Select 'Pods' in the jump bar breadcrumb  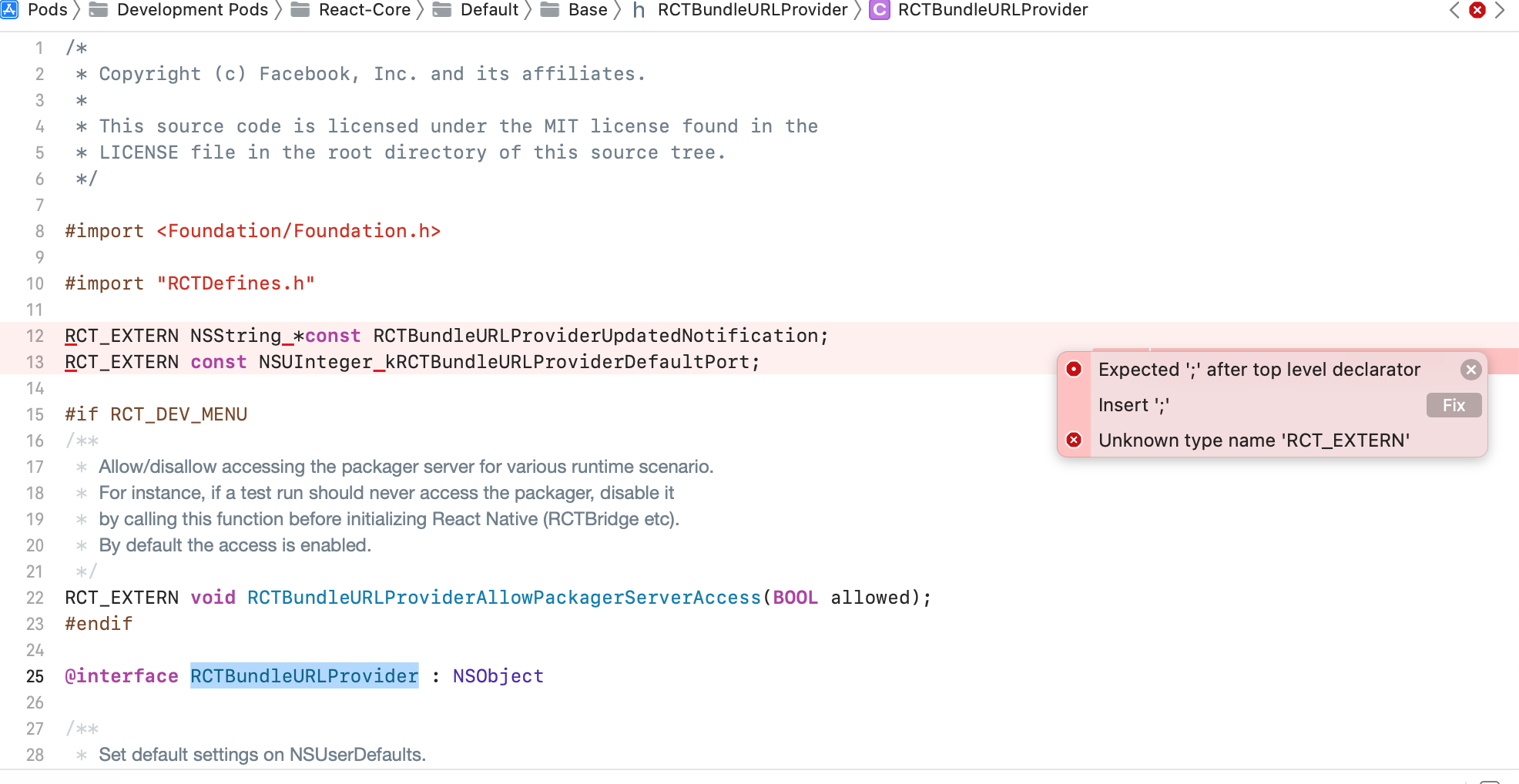coord(47,10)
